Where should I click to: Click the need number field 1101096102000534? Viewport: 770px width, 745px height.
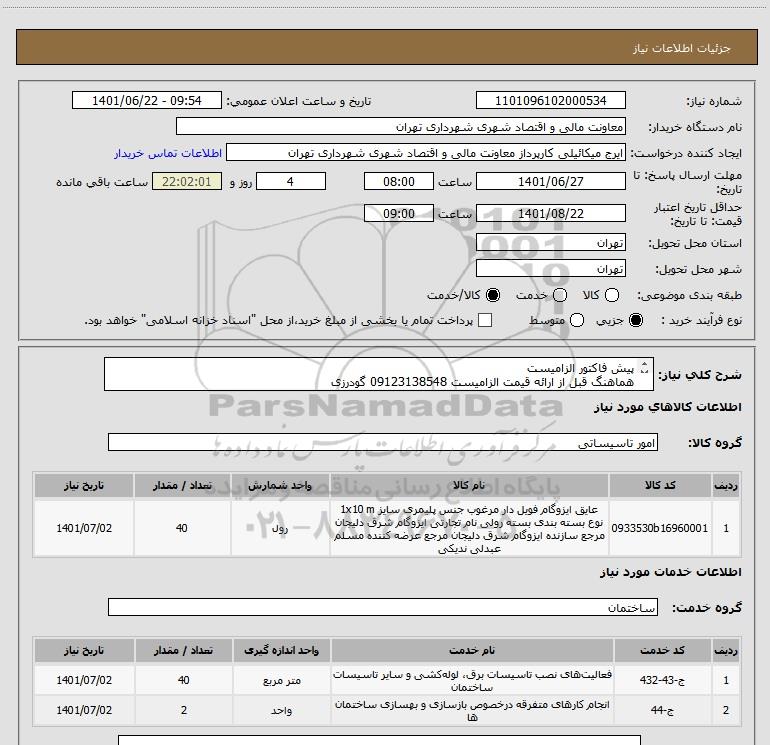pos(550,100)
